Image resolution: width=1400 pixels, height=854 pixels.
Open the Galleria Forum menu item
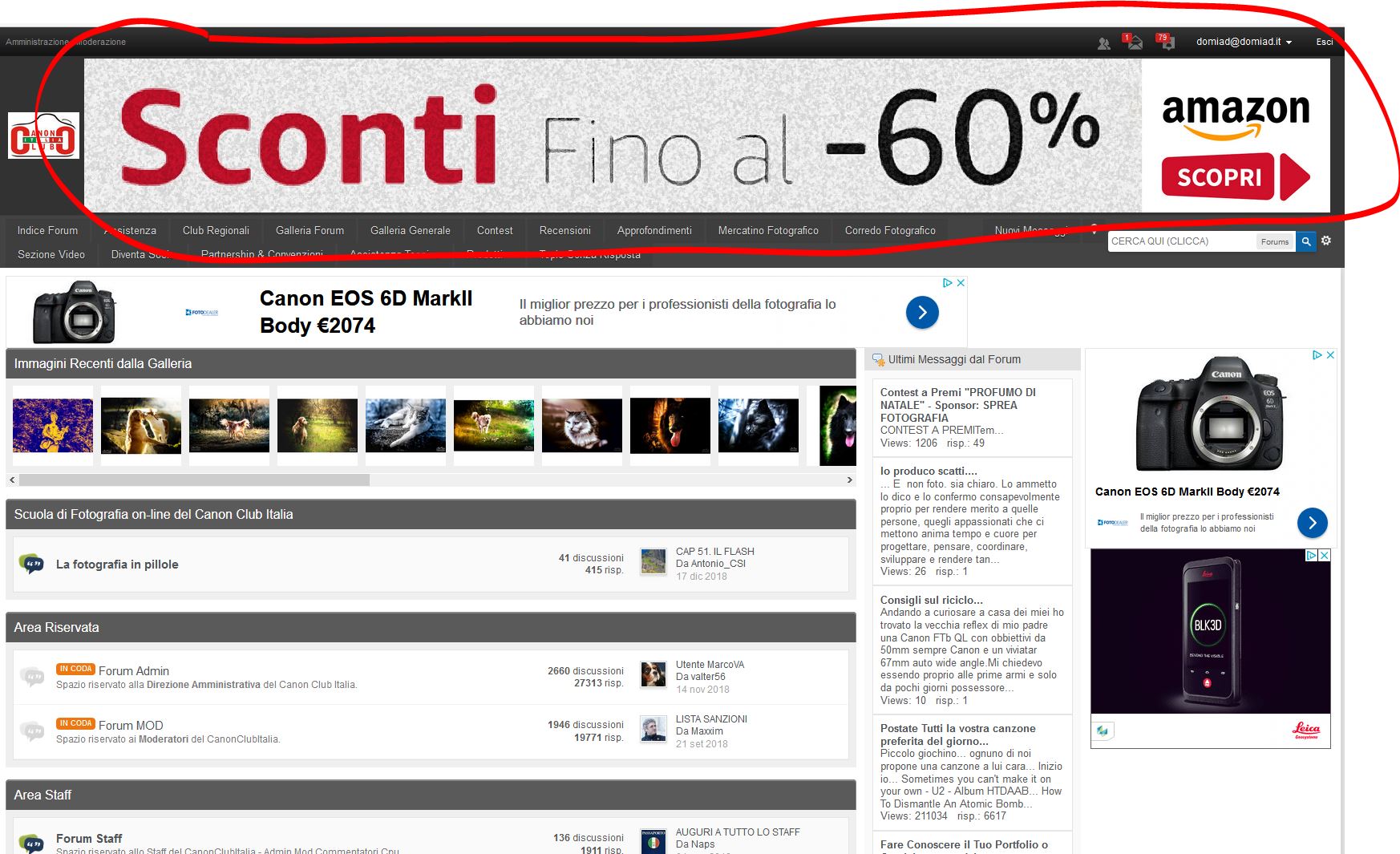pyautogui.click(x=310, y=230)
